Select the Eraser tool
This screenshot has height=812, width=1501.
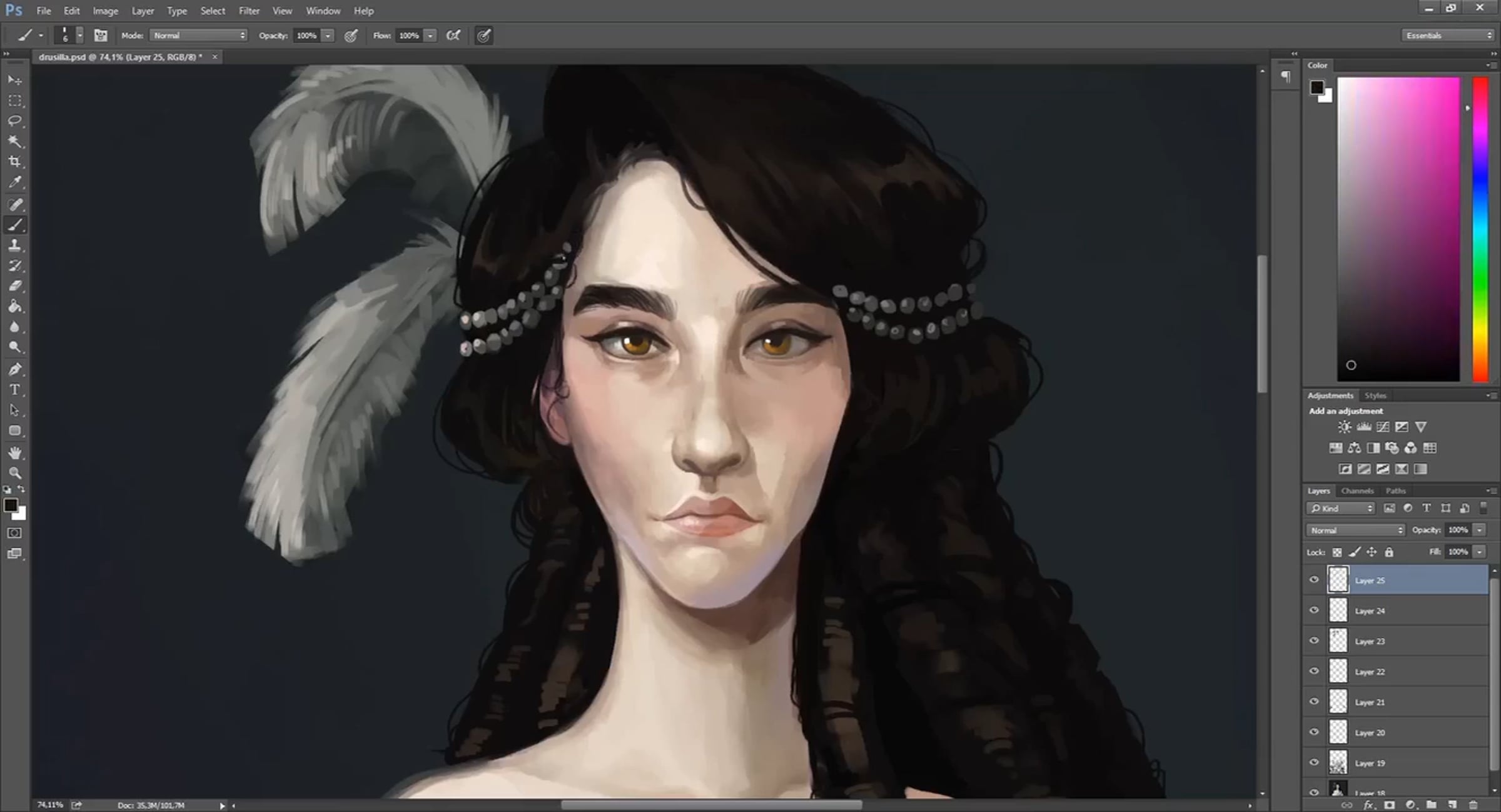click(15, 286)
